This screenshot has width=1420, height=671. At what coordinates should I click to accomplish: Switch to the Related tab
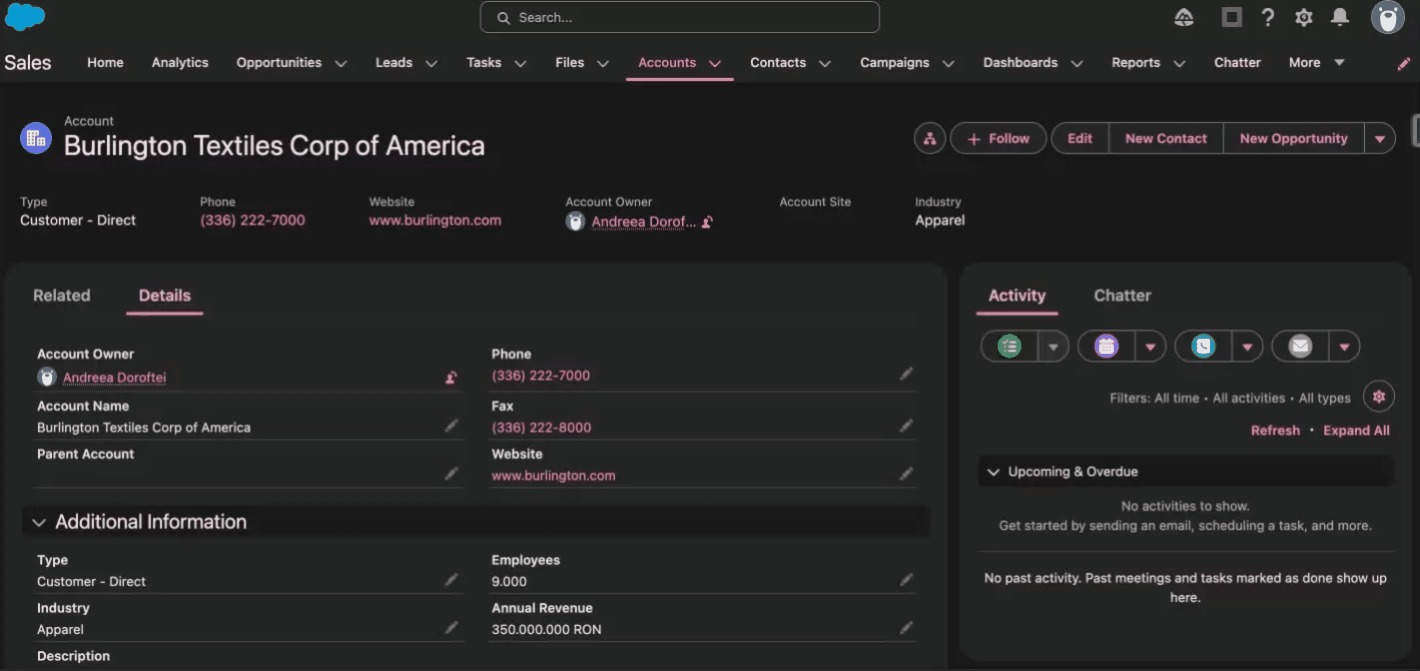pyautogui.click(x=61, y=295)
